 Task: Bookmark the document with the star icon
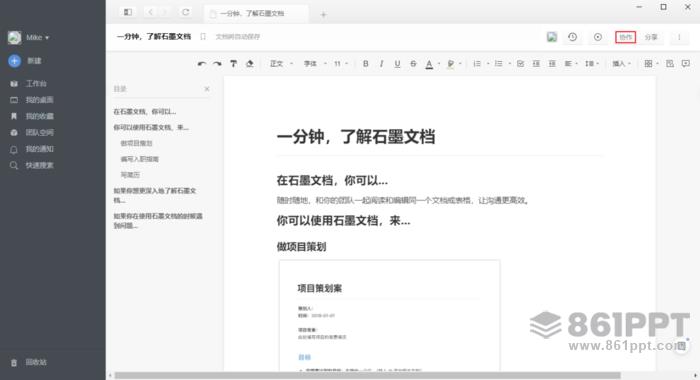click(x=203, y=37)
